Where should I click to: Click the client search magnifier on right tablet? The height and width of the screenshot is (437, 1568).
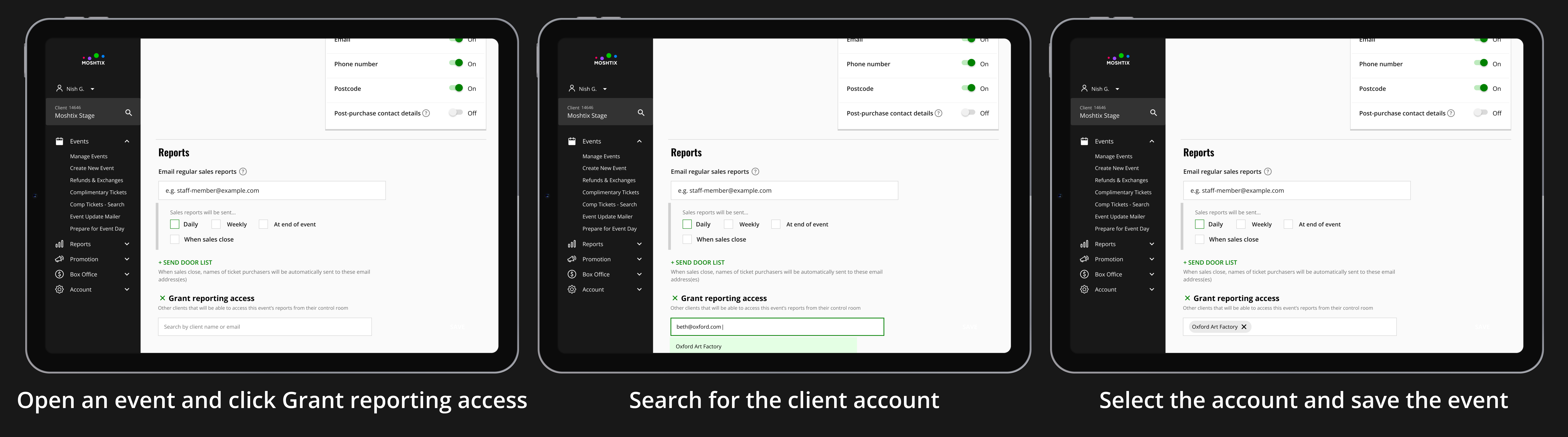[1153, 112]
